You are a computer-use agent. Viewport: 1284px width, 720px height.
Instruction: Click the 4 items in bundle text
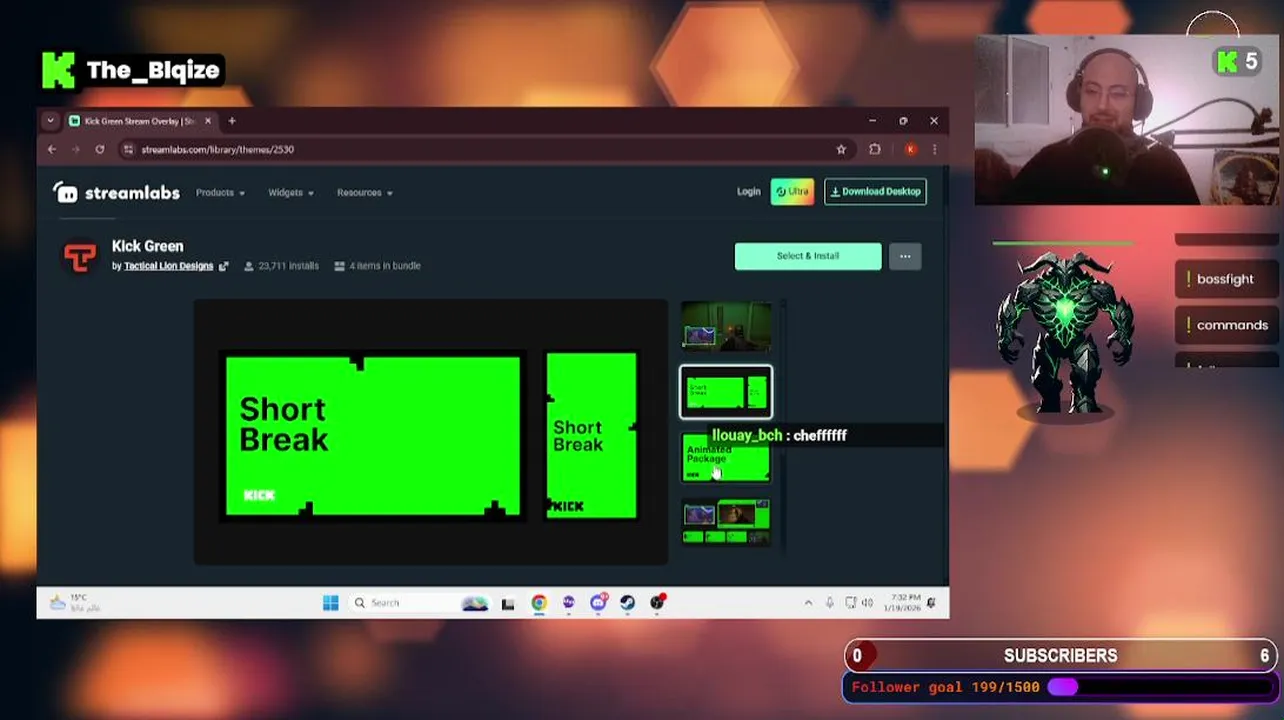click(x=385, y=266)
